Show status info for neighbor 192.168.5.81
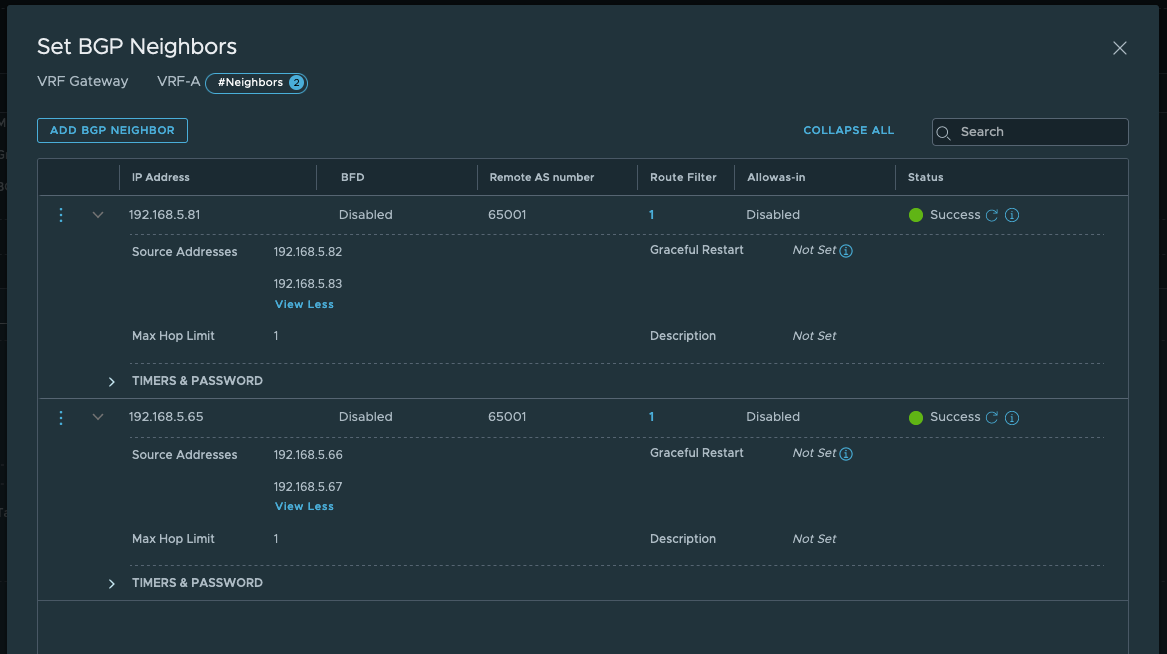This screenshot has height=654, width=1167. click(x=1012, y=215)
